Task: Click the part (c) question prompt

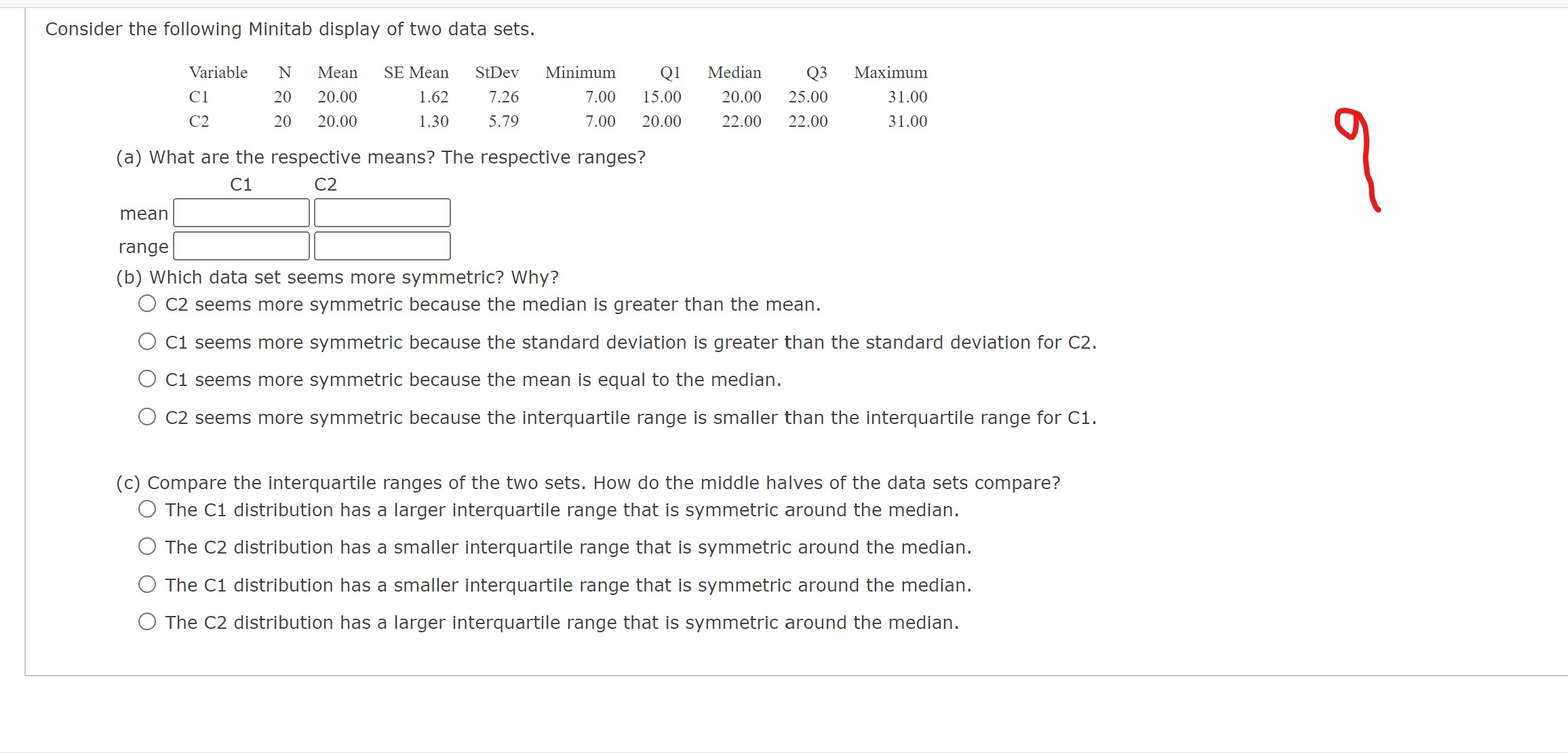Action: tap(587, 482)
